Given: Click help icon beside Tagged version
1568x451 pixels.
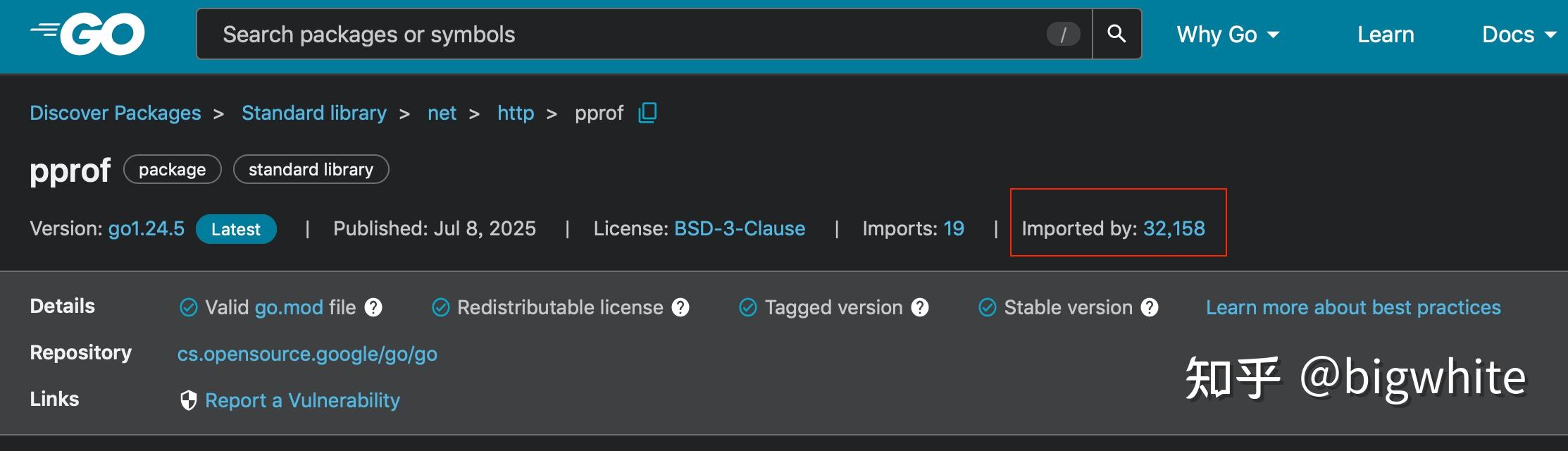Looking at the screenshot, I should [x=920, y=307].
